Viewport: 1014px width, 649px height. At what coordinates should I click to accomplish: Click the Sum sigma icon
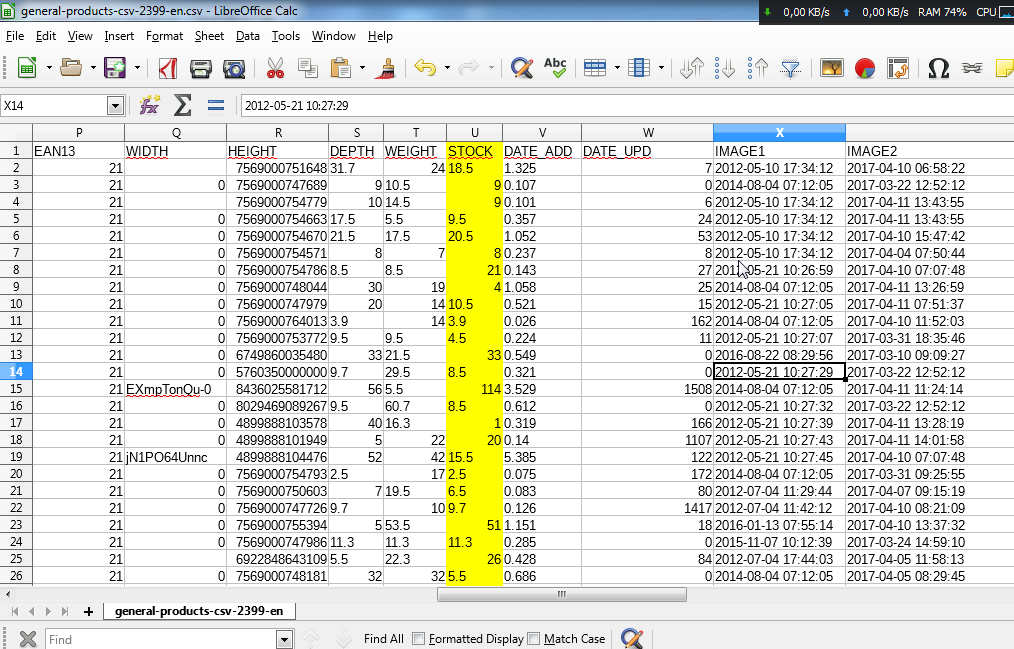point(182,105)
